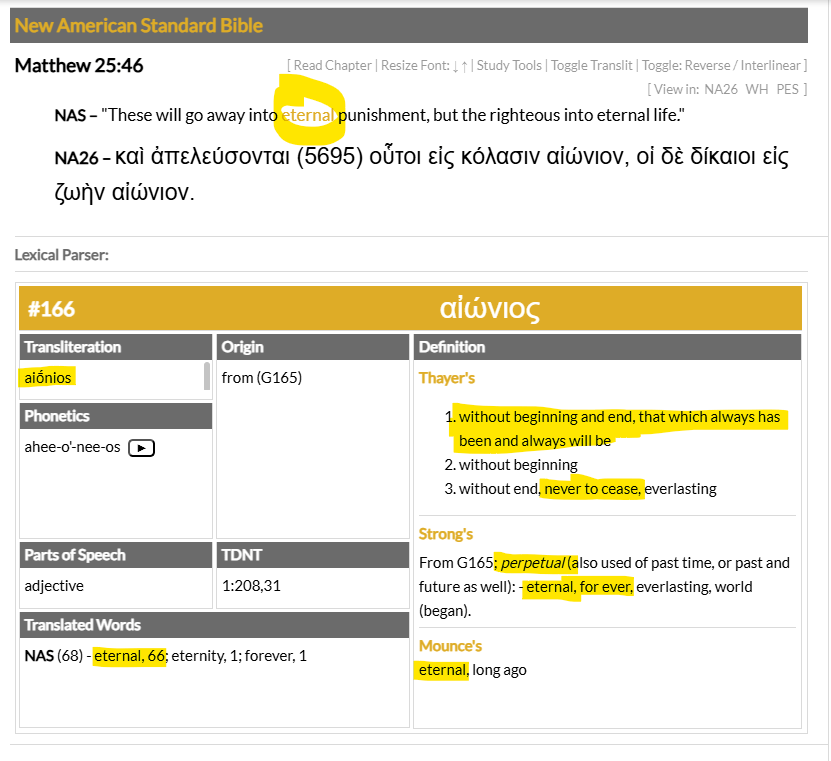Toggle Translit display

[591, 66]
